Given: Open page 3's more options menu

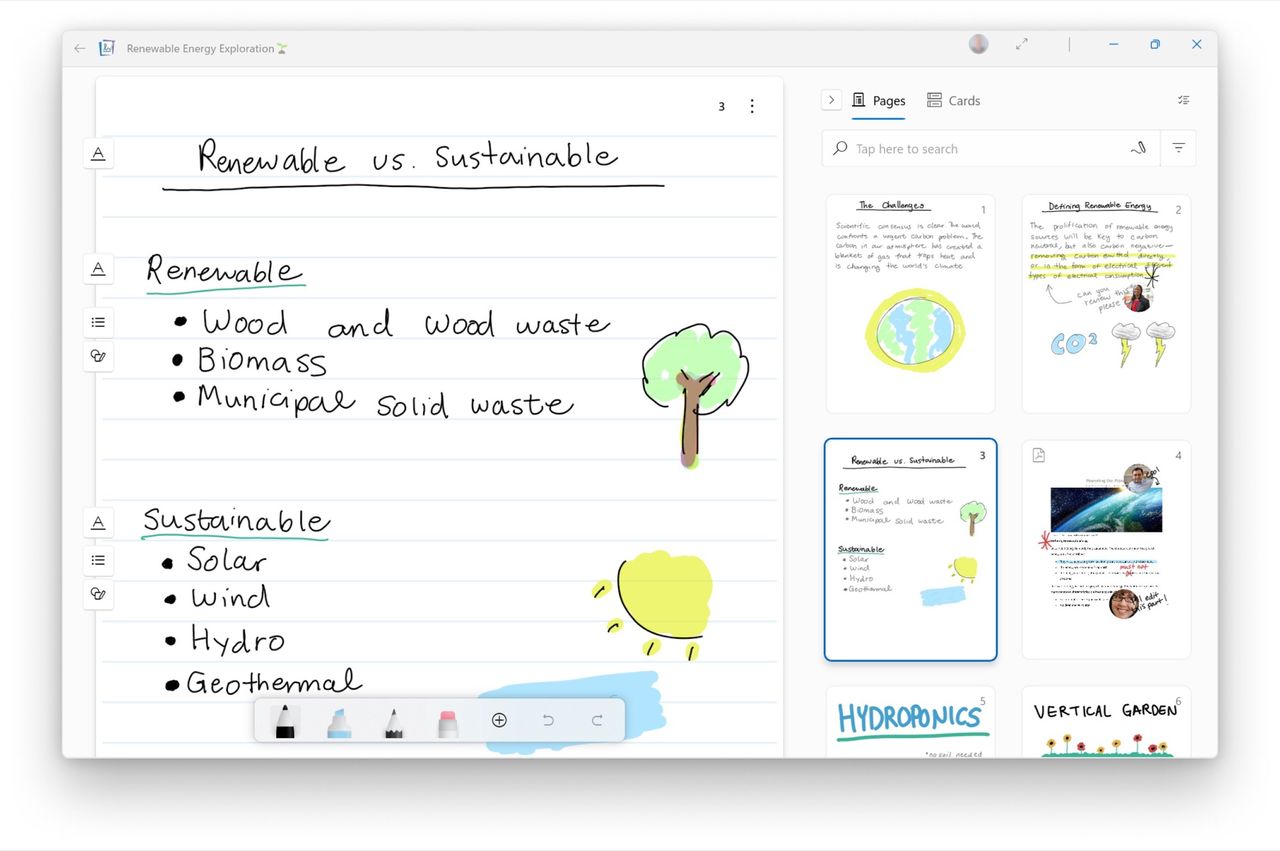Looking at the screenshot, I should click(x=752, y=106).
